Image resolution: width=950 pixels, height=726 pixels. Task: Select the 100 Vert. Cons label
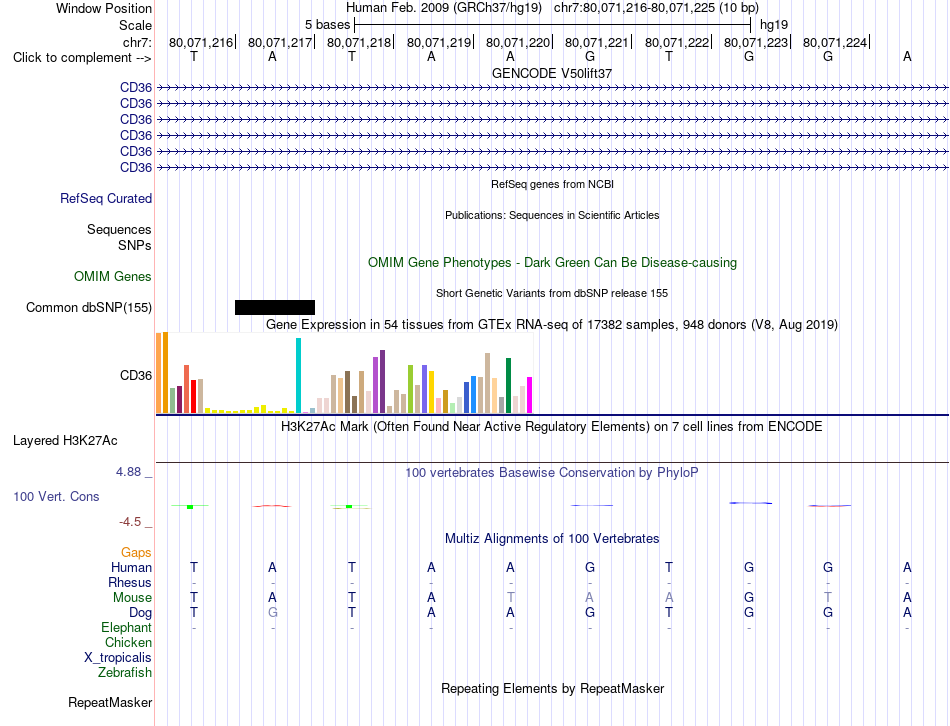tap(56, 497)
